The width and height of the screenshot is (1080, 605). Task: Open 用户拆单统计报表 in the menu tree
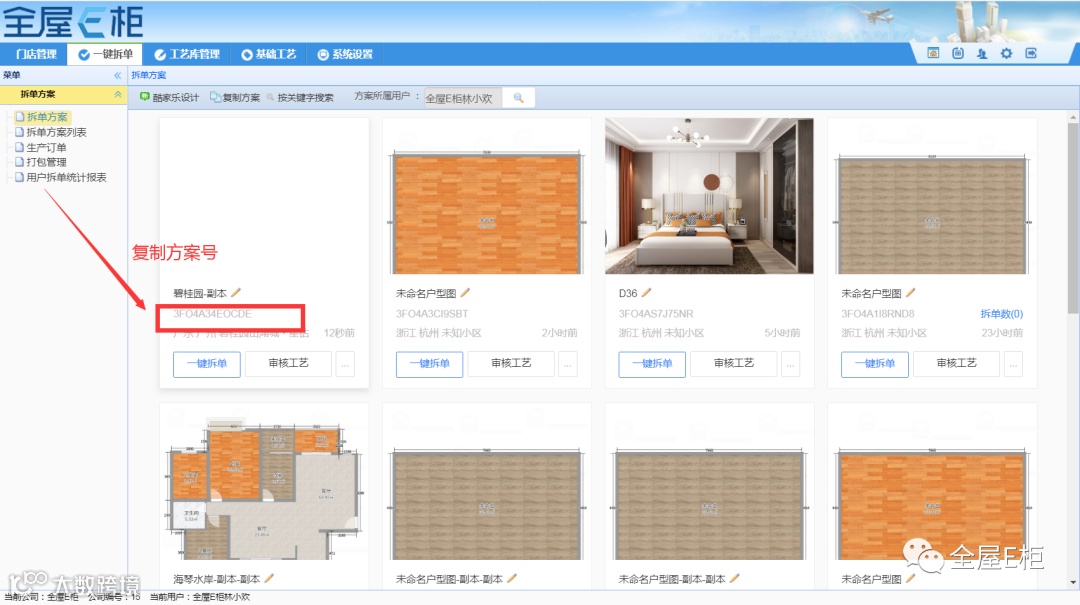point(61,178)
